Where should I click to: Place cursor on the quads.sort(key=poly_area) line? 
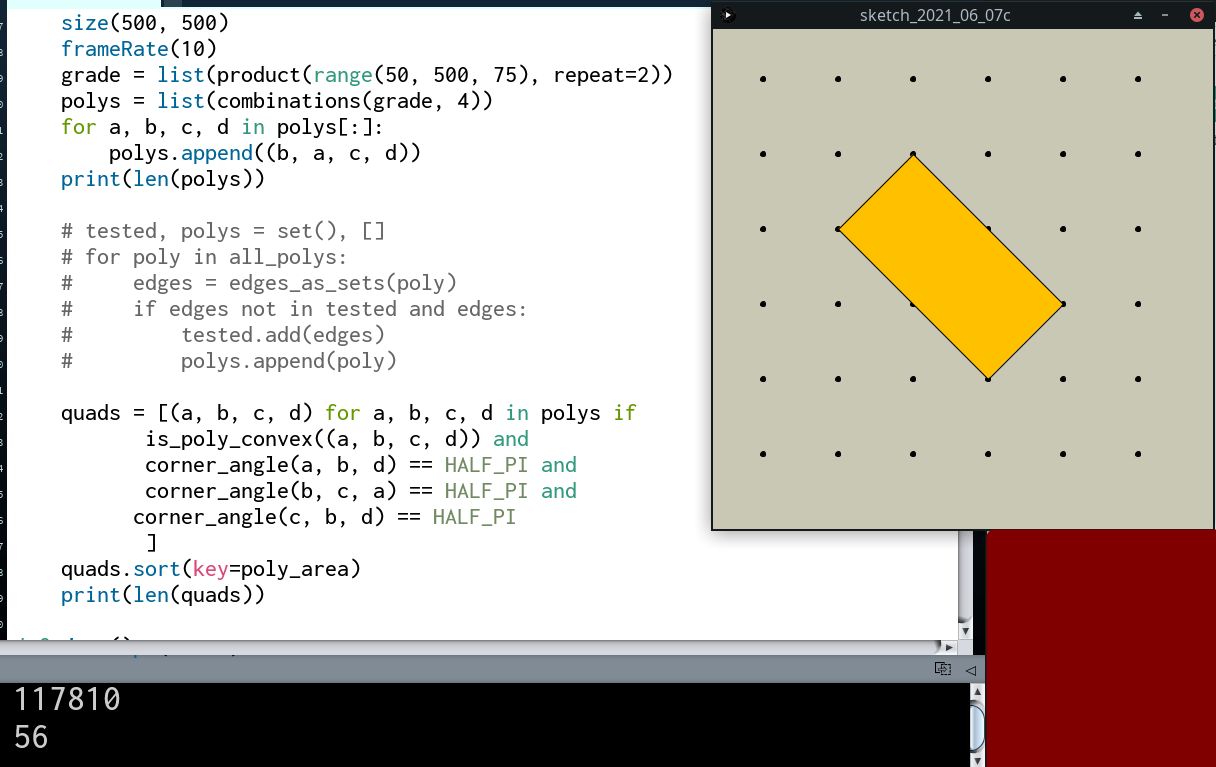pos(210,569)
